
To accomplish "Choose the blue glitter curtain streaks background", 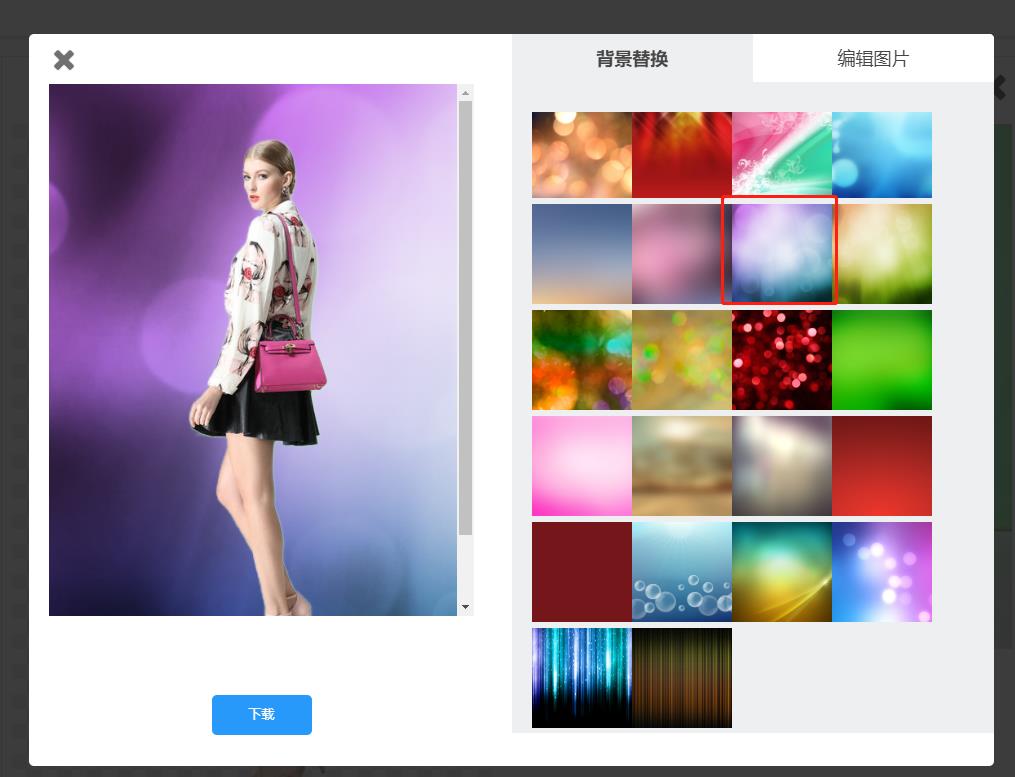I will click(x=582, y=678).
